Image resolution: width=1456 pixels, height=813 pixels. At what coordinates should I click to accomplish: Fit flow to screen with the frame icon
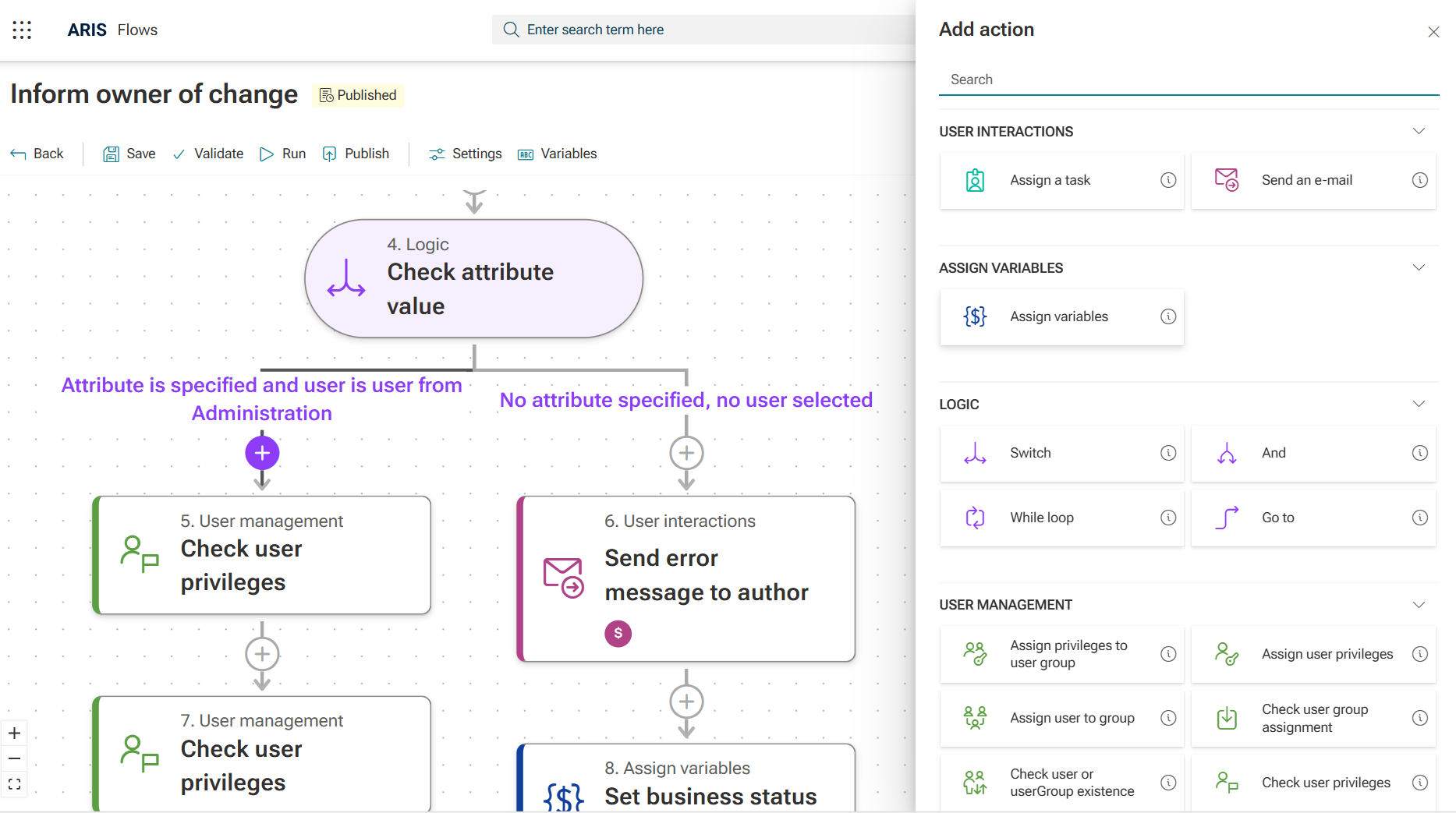pos(14,784)
